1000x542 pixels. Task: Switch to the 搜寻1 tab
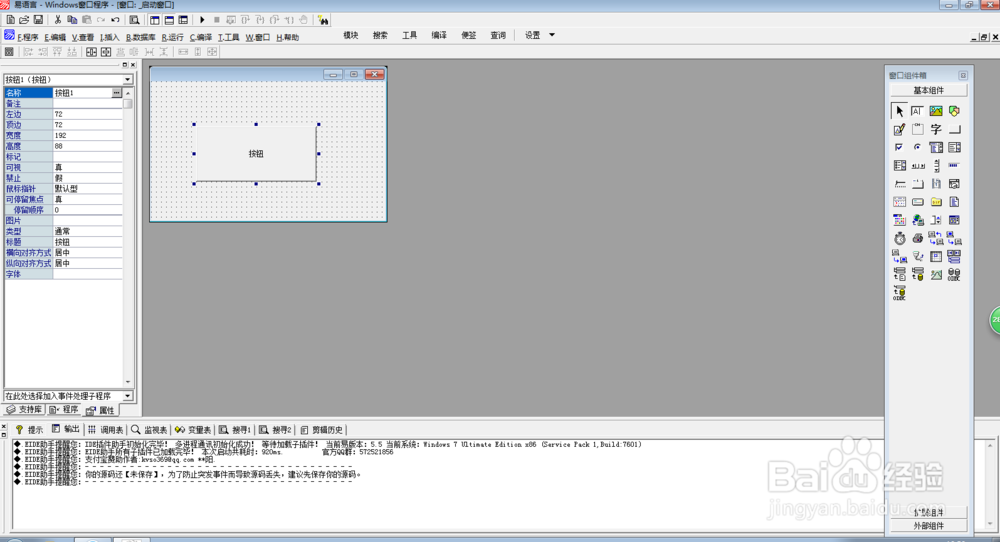pyautogui.click(x=235, y=430)
